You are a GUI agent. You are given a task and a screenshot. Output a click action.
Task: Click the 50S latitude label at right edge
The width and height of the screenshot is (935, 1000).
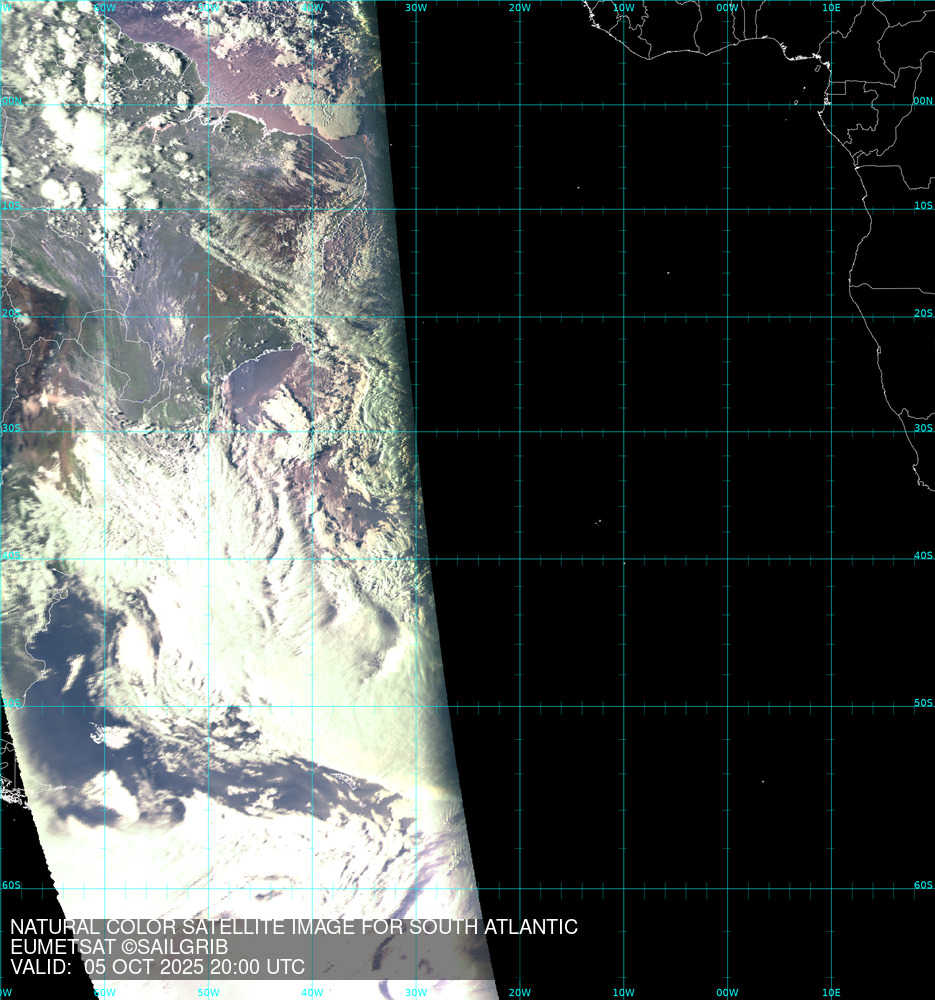point(922,703)
